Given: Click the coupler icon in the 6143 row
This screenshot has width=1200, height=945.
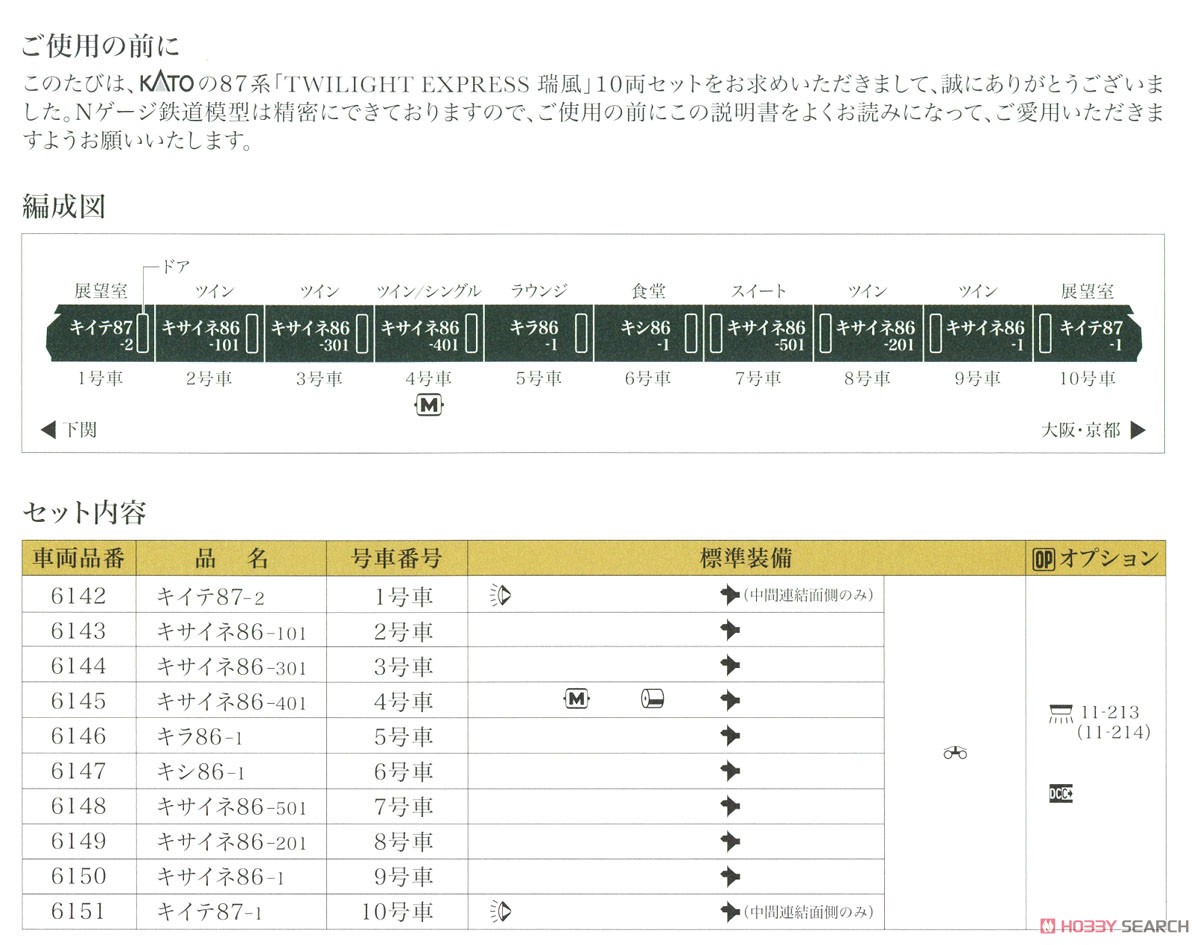Looking at the screenshot, I should tap(730, 631).
